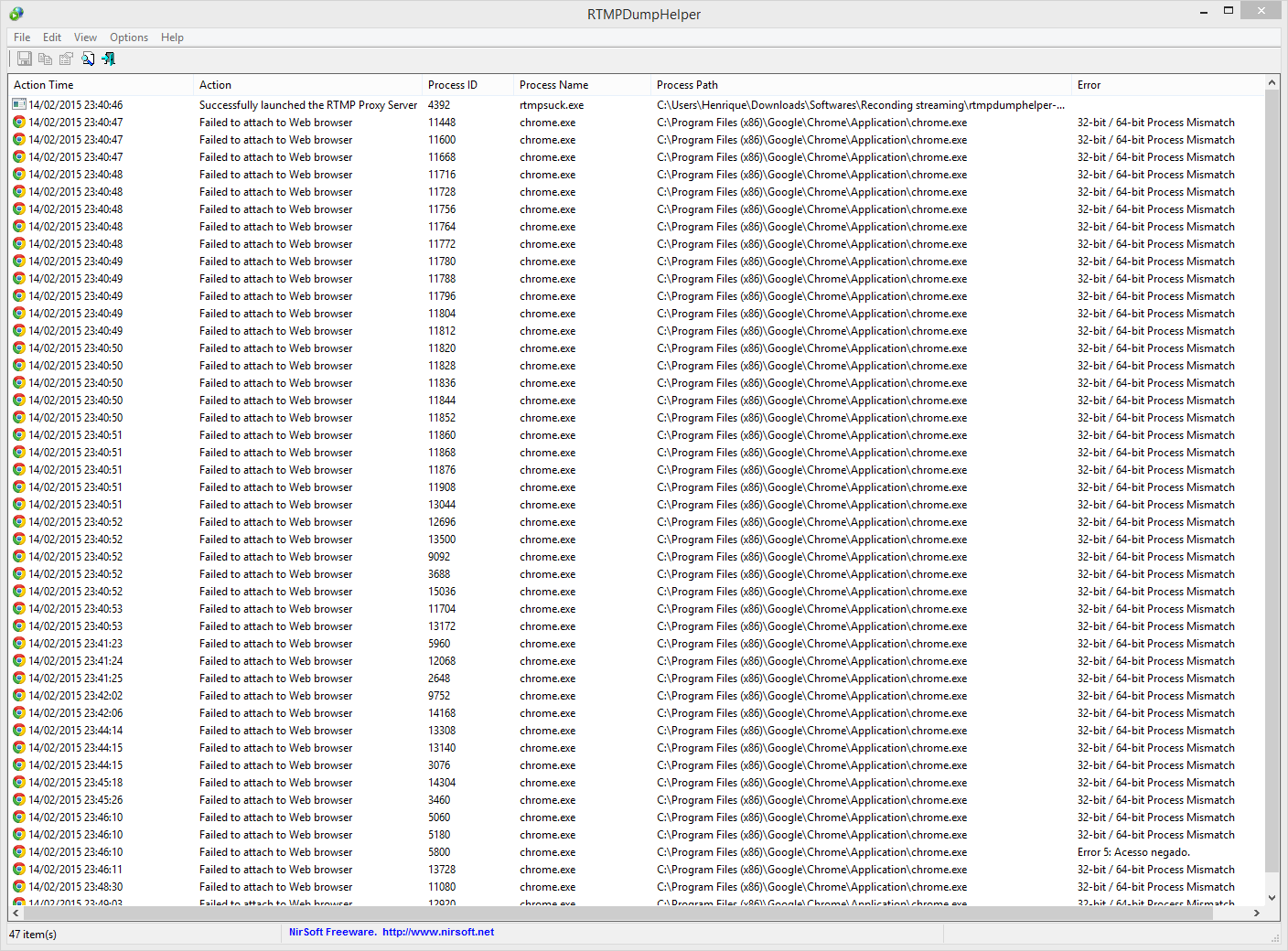Select process ID cell '12068'

coord(442,661)
